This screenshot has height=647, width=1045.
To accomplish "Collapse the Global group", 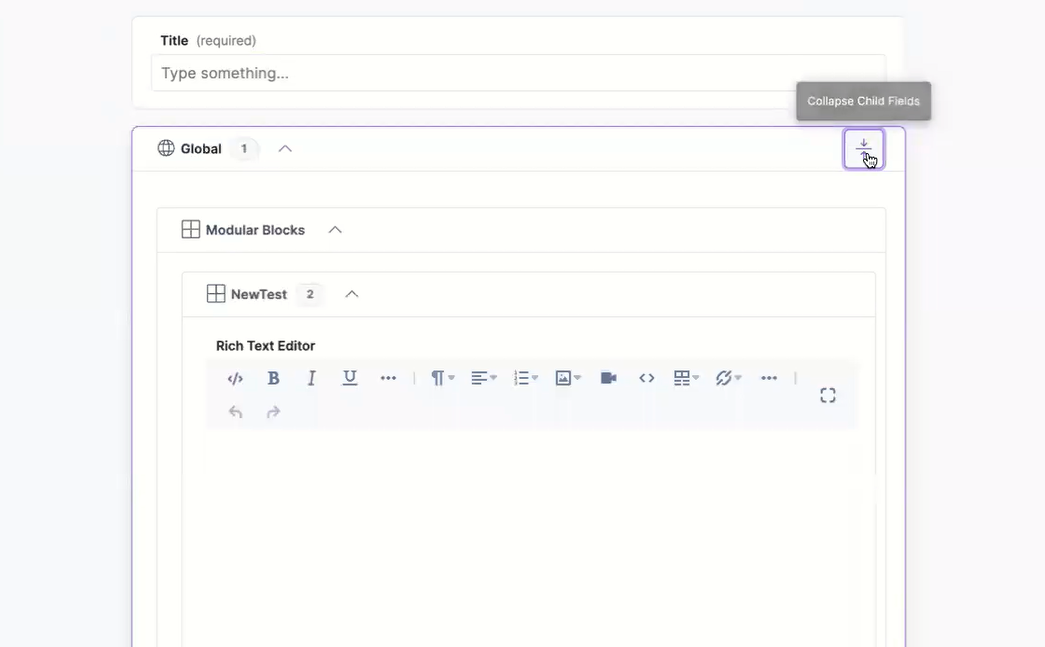I will coord(285,149).
